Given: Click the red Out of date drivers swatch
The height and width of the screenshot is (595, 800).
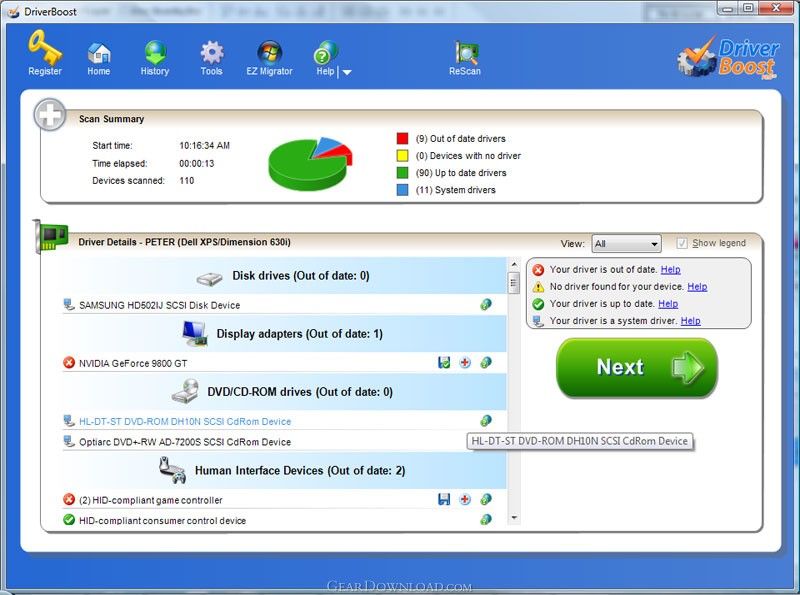Looking at the screenshot, I should click(402, 138).
